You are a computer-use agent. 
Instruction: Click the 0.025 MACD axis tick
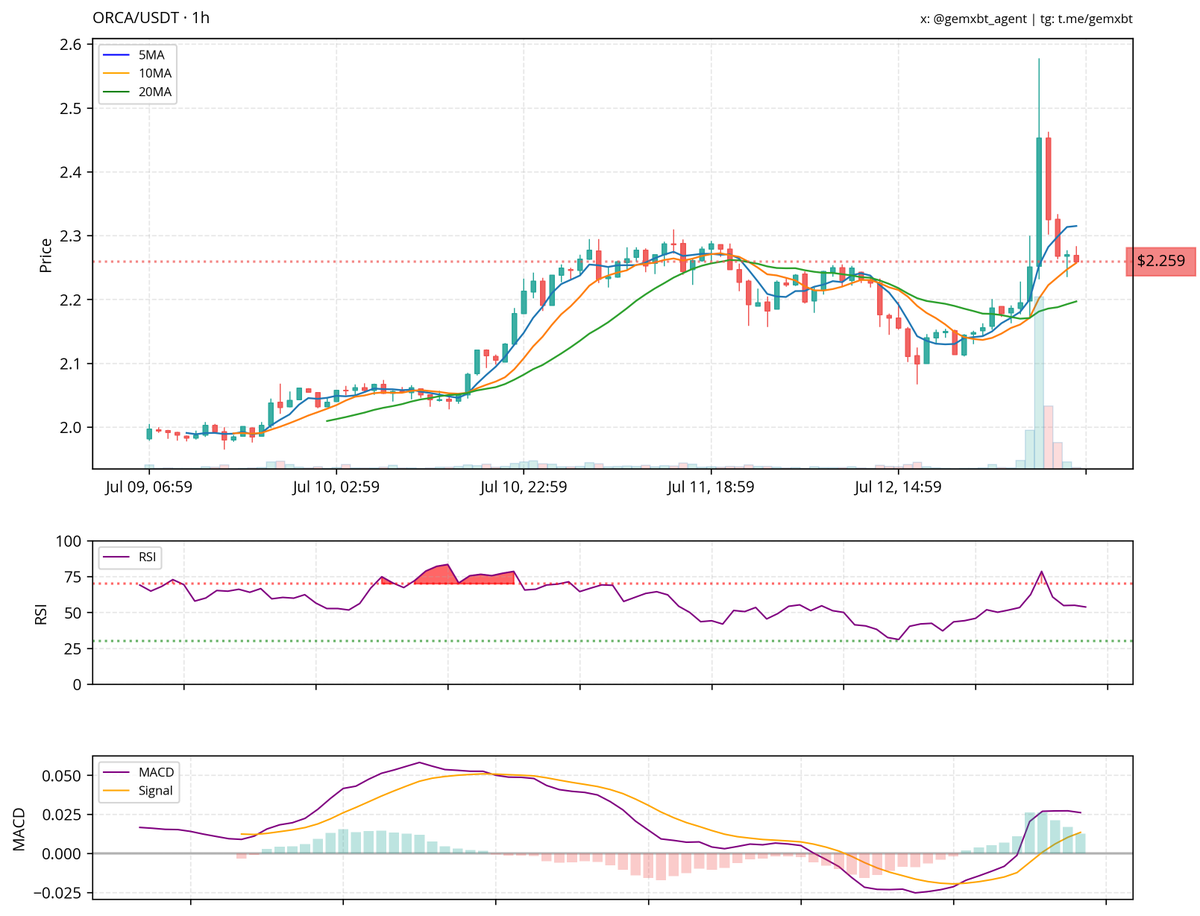coord(64,814)
